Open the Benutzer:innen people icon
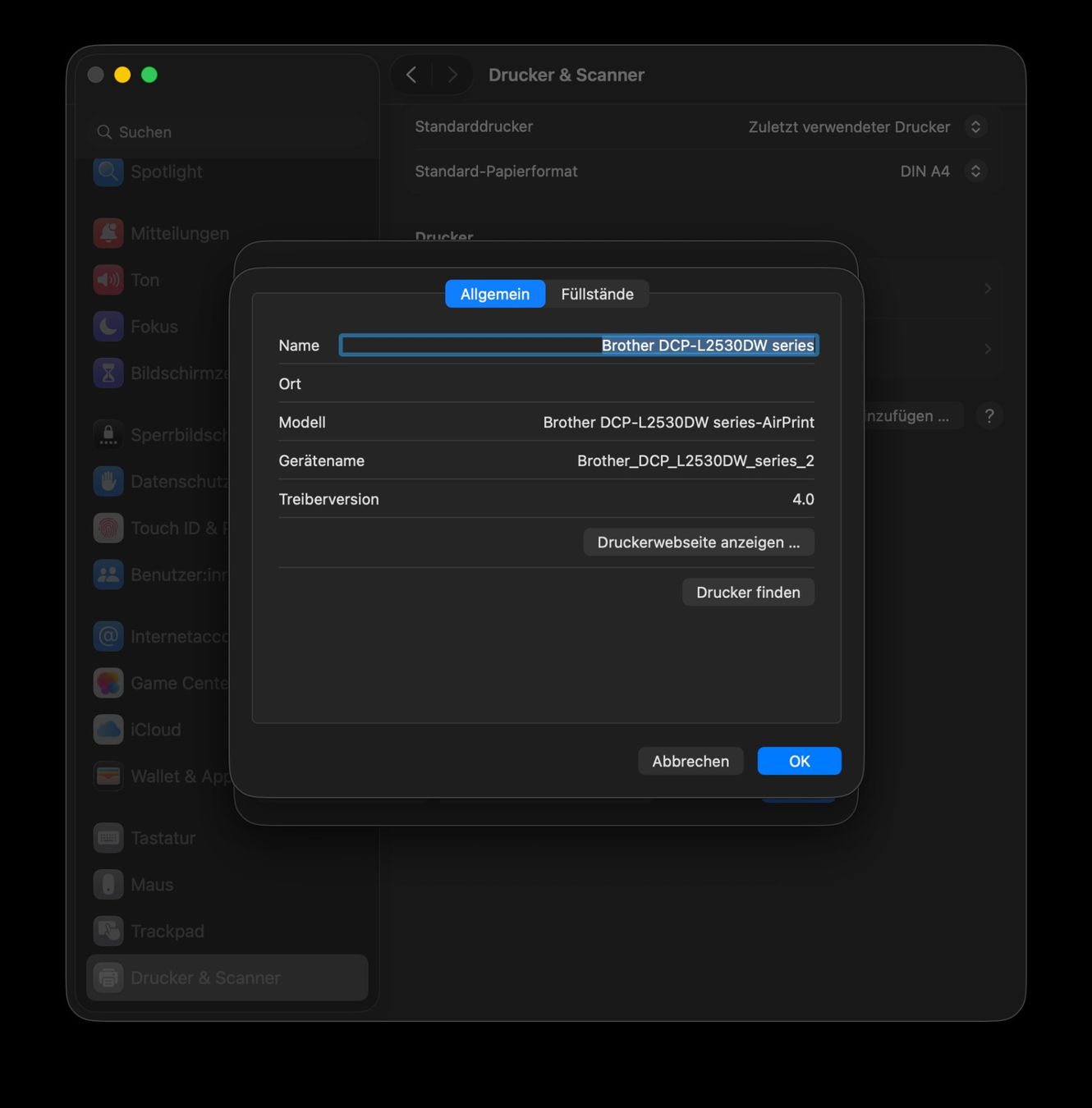This screenshot has width=1092, height=1108. click(x=108, y=575)
